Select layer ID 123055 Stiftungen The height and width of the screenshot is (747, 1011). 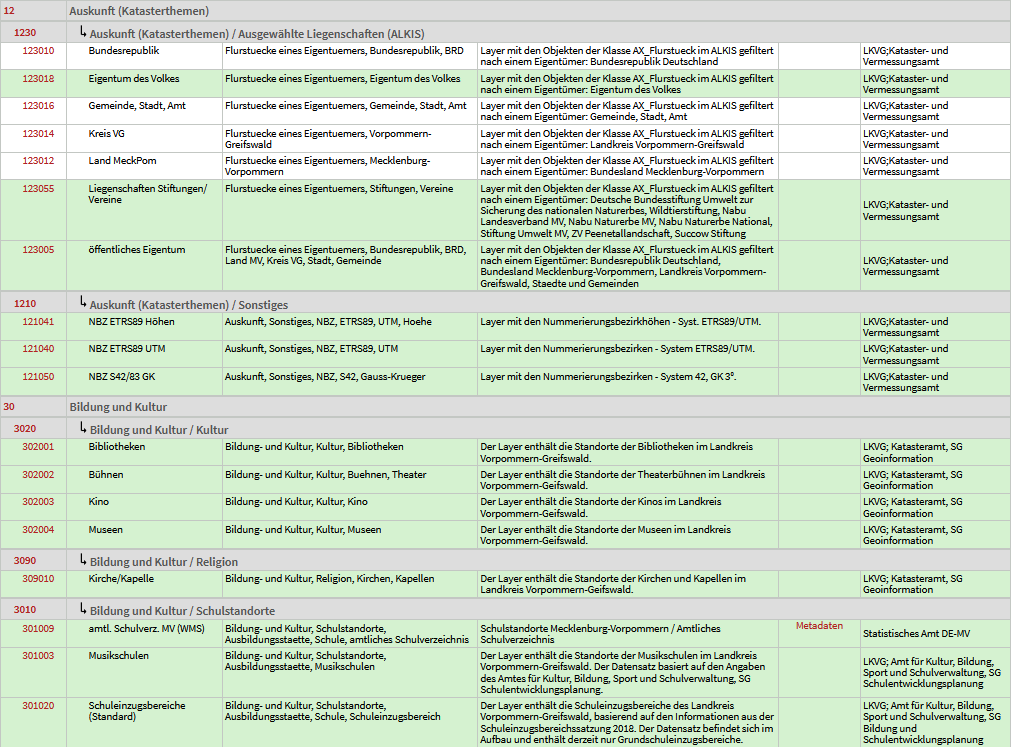tap(38, 189)
